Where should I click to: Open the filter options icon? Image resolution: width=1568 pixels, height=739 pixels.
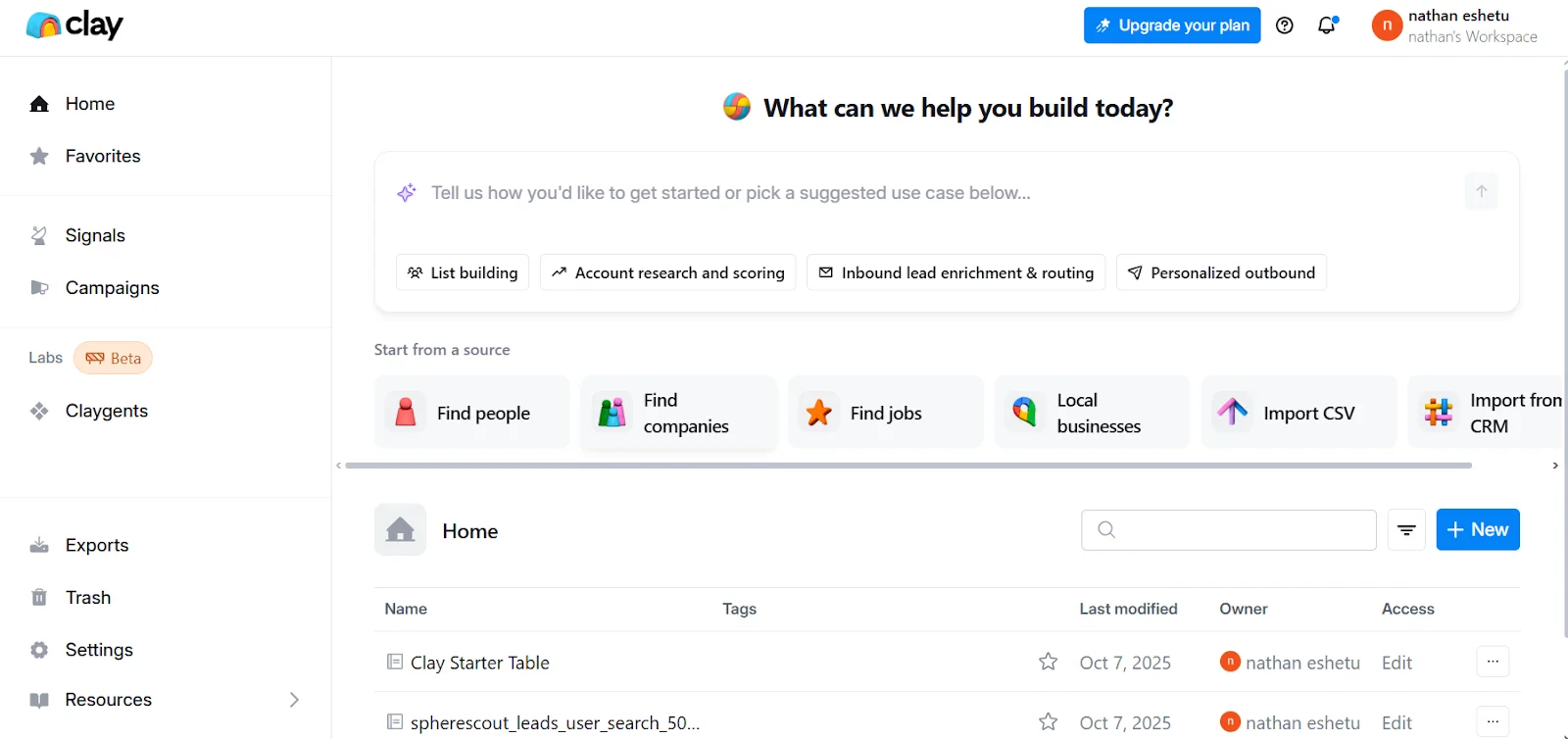1406,530
